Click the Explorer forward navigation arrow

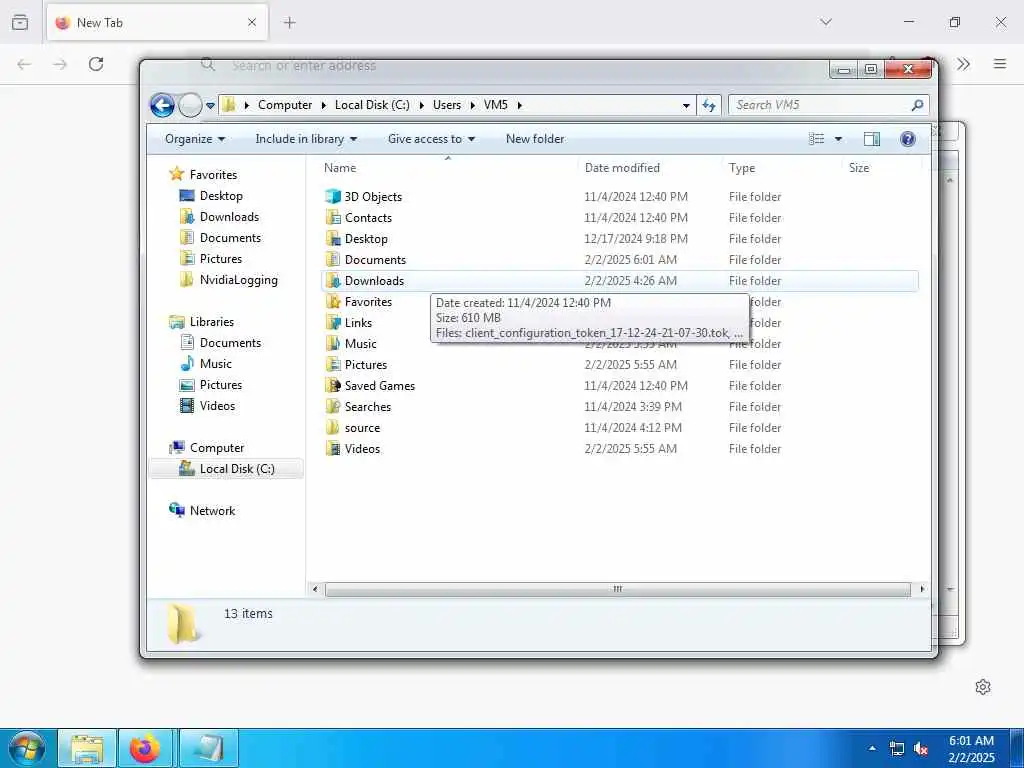point(190,104)
